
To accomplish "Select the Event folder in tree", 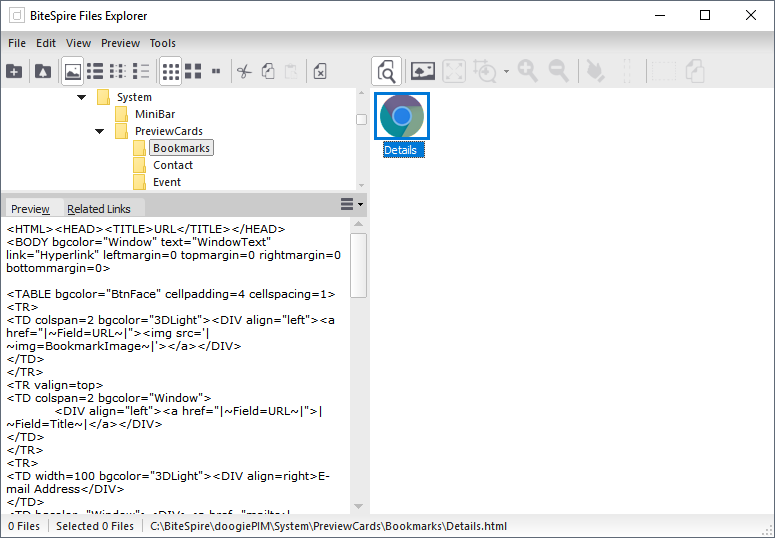I will tap(167, 182).
